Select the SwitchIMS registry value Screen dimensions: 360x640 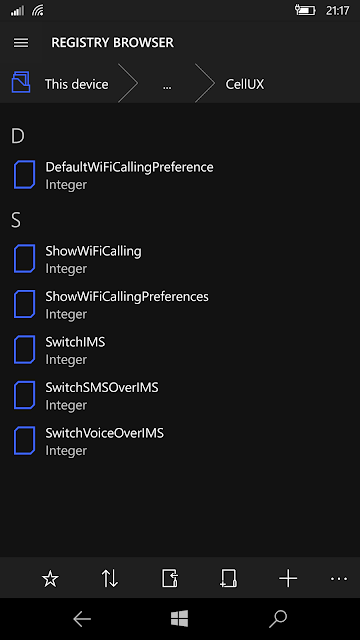coord(180,350)
